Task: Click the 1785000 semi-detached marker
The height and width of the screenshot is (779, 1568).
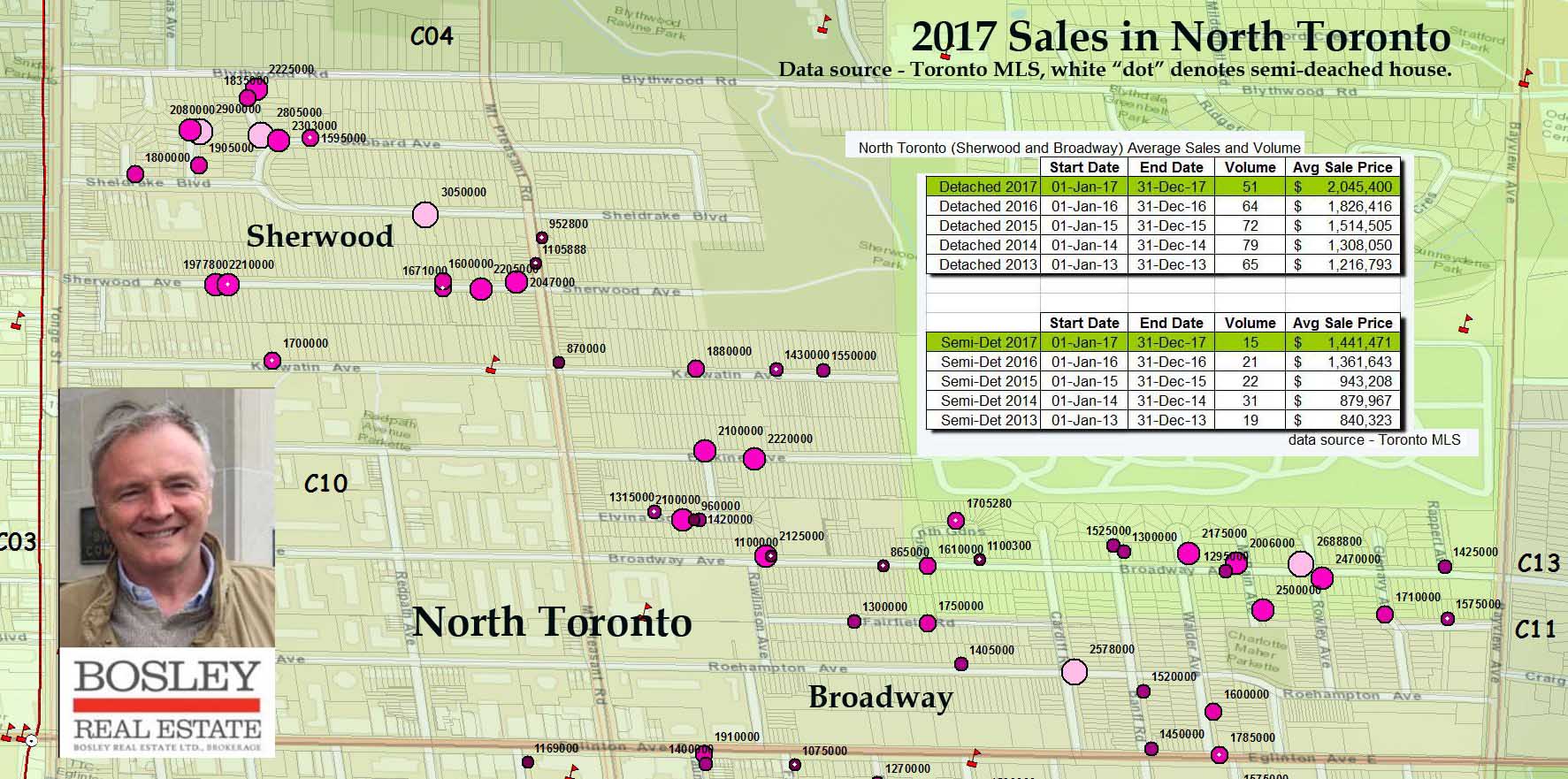Action: pos(1220,755)
